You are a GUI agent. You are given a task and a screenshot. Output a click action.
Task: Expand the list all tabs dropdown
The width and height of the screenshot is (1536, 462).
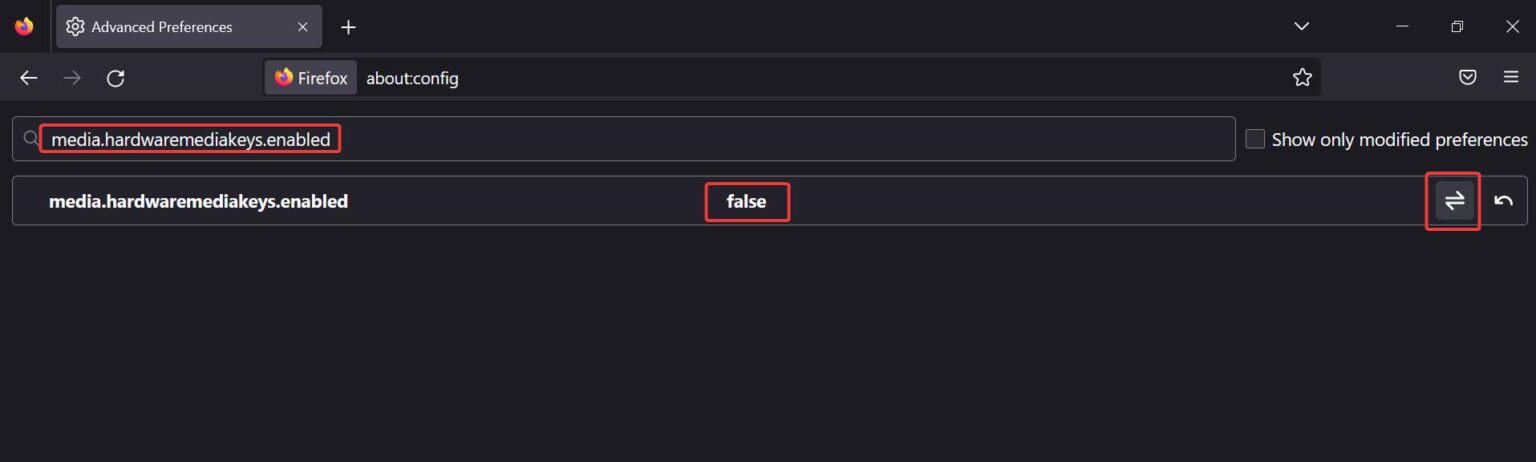(1301, 27)
